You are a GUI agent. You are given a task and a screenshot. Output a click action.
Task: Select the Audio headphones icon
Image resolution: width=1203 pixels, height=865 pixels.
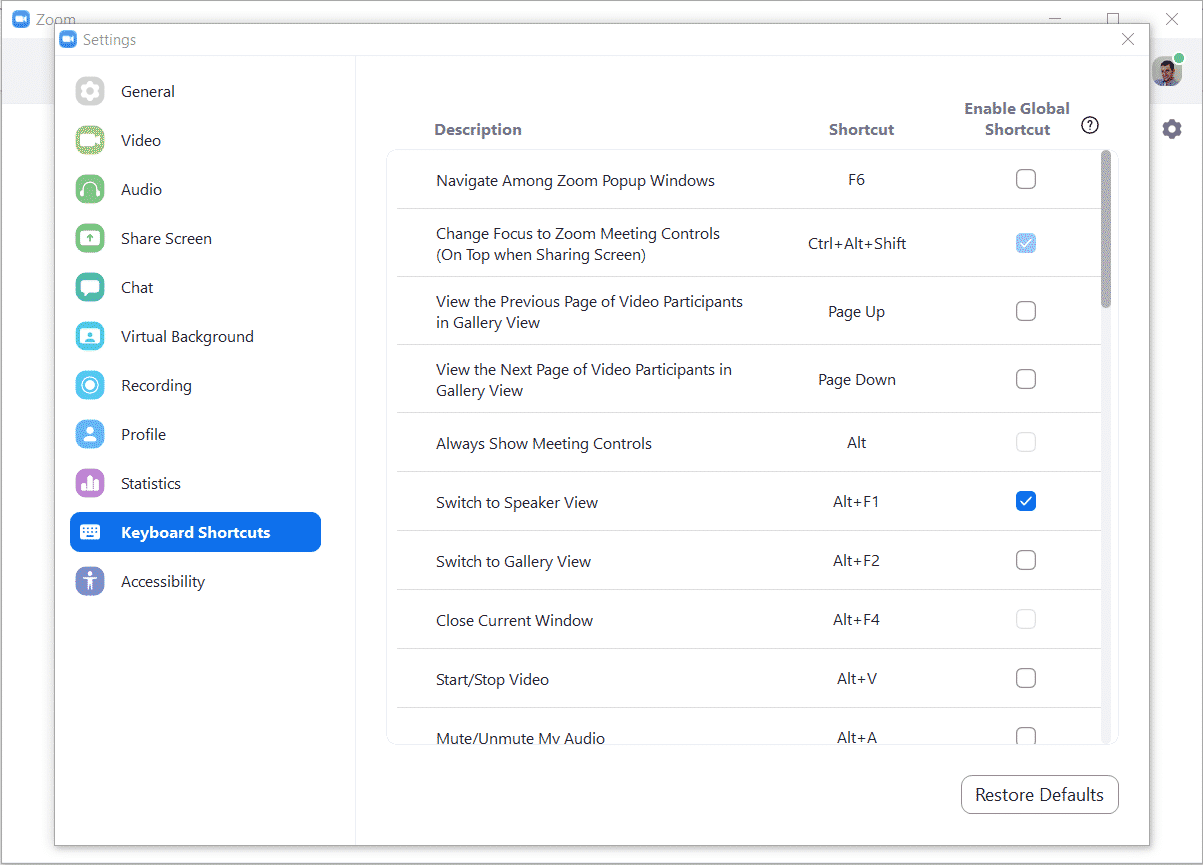pos(90,189)
